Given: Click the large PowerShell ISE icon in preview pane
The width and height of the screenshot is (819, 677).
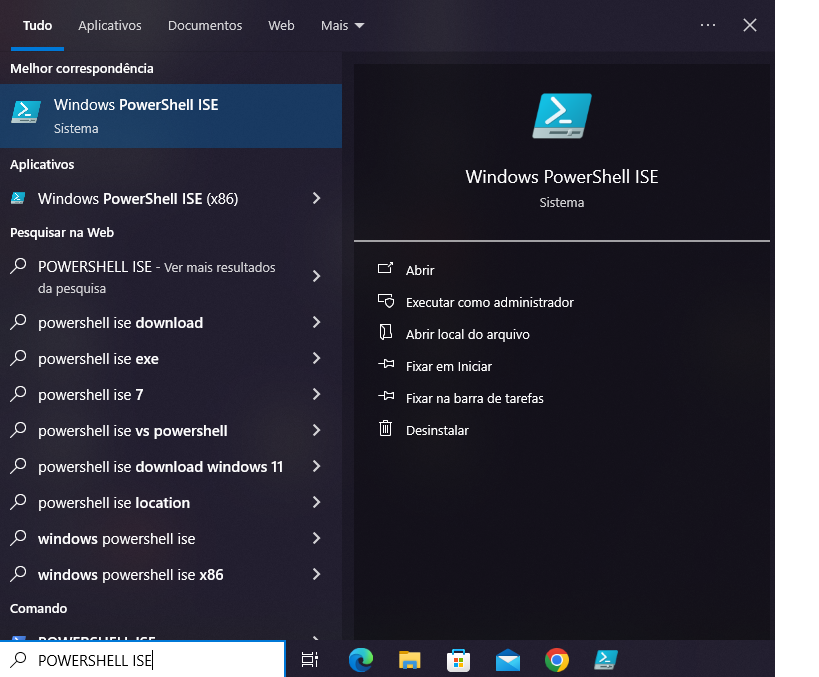Looking at the screenshot, I should tap(561, 116).
